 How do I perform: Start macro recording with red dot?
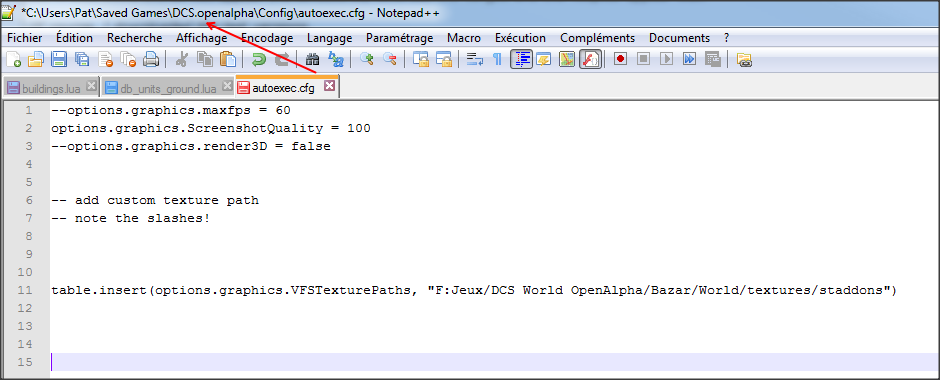pyautogui.click(x=620, y=59)
